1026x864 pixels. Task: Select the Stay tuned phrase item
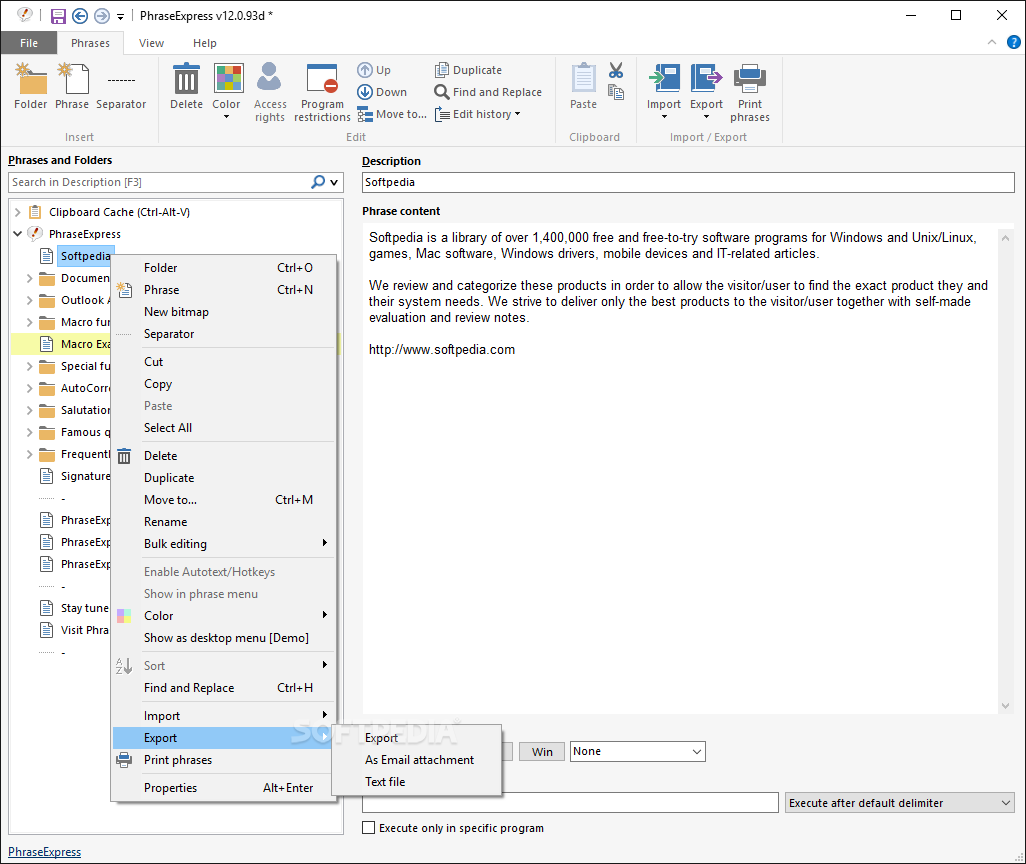pos(85,608)
